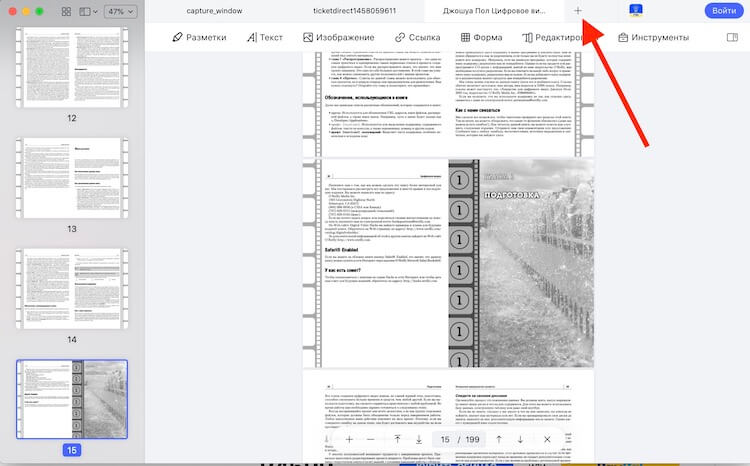Add a new tab with plus button
This screenshot has height=466, width=750.
(x=578, y=10)
